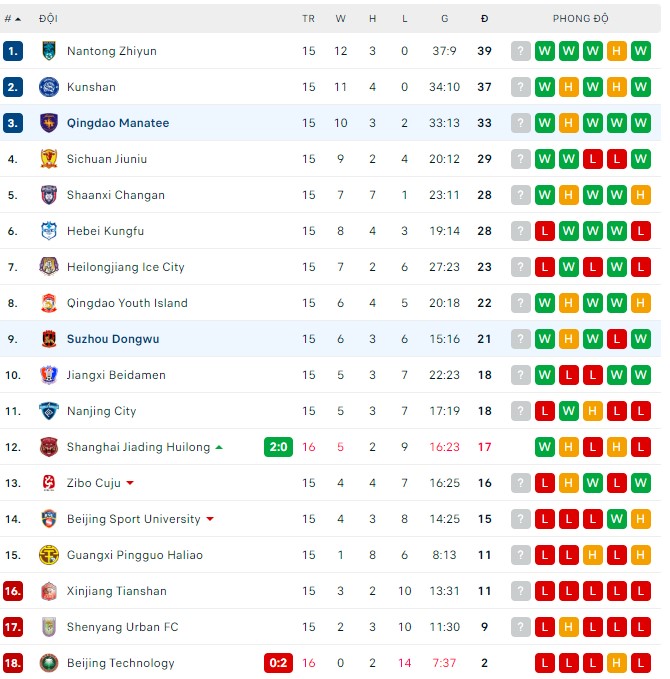Open the Heilongjiang Ice City team page
670x679 pixels.
[x=126, y=267]
